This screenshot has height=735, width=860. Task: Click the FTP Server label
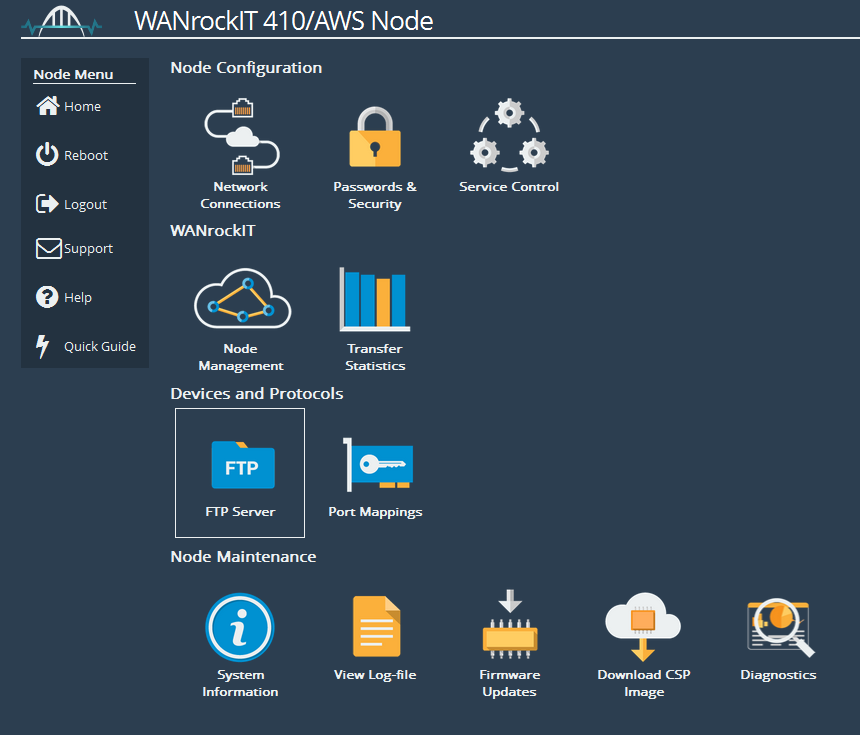240,512
